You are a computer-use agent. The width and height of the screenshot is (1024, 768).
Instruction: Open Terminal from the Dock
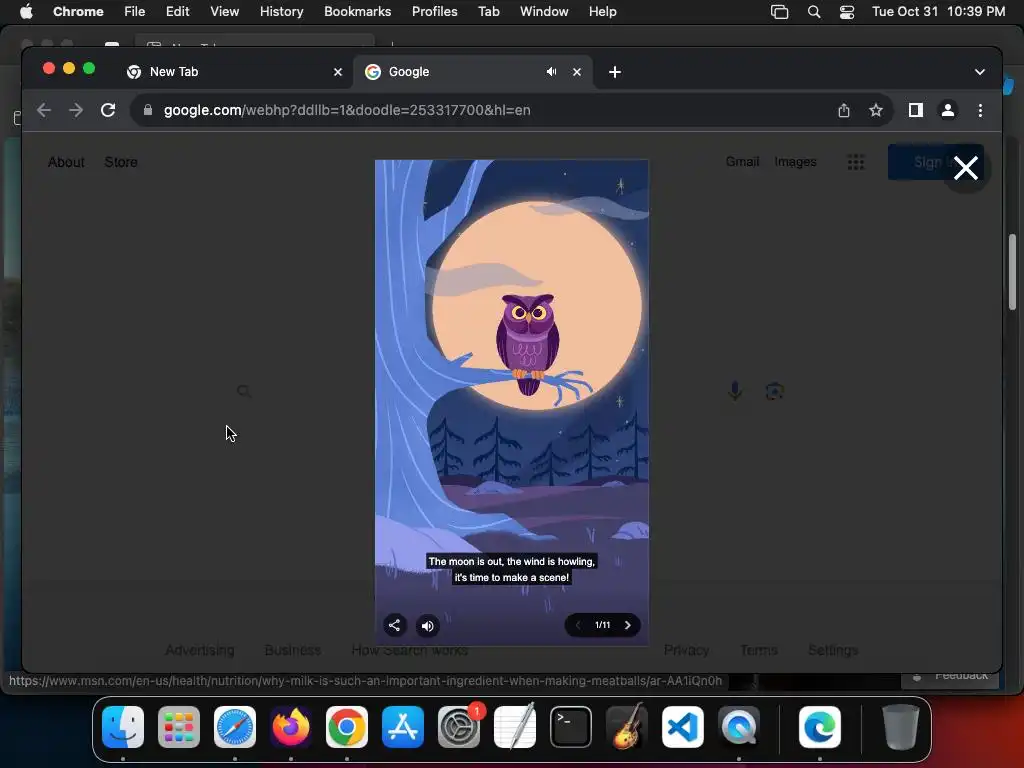(571, 727)
